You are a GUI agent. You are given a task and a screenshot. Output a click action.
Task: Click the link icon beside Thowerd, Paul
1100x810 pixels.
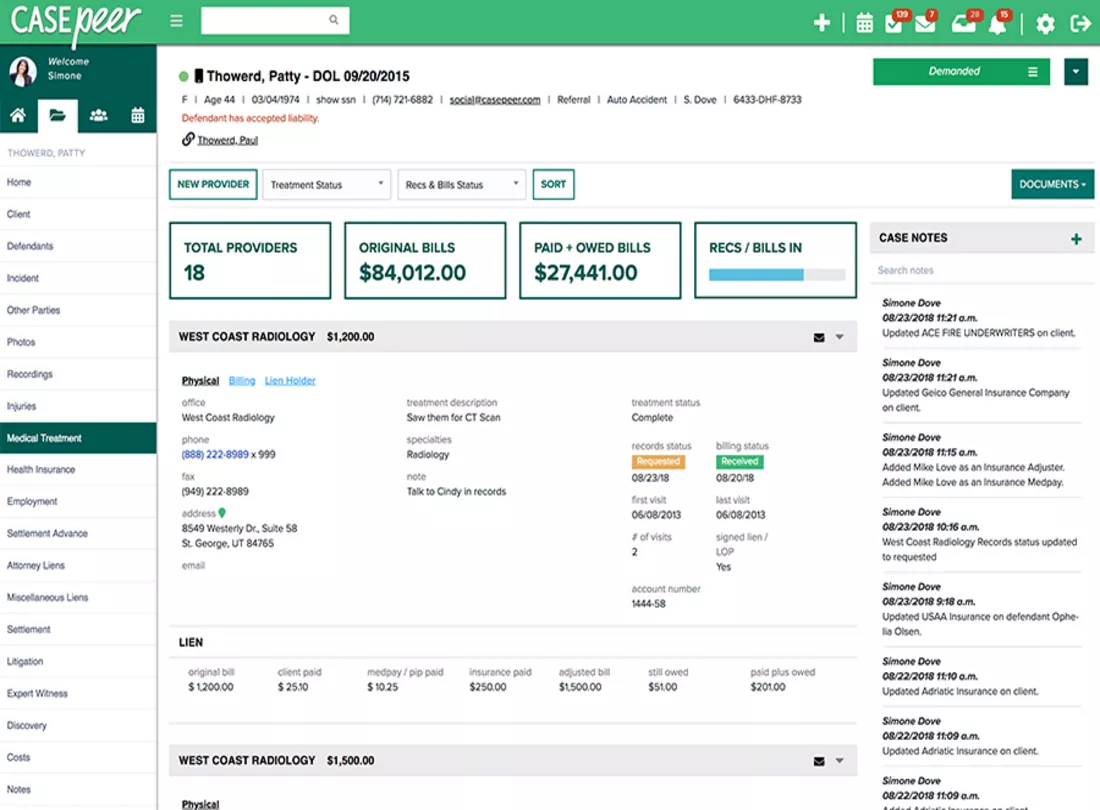188,139
